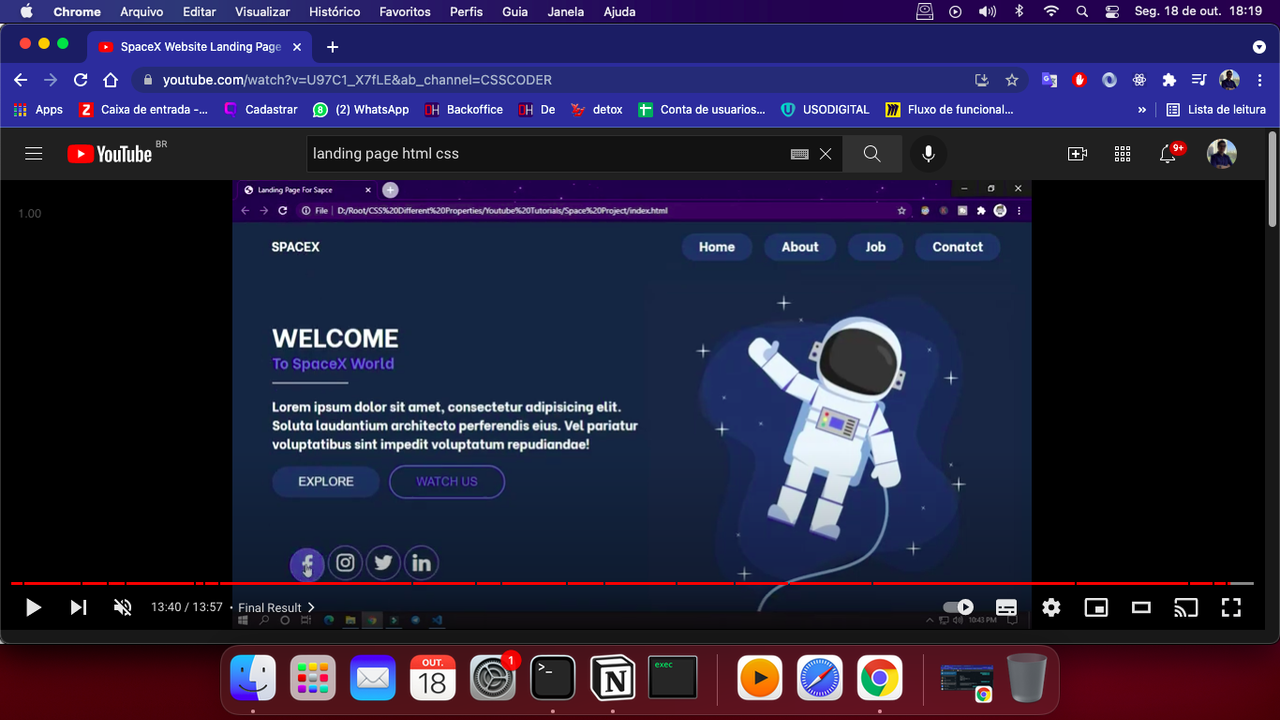
Task: Show hidden bookmarks with the double chevron
Action: coord(1142,110)
